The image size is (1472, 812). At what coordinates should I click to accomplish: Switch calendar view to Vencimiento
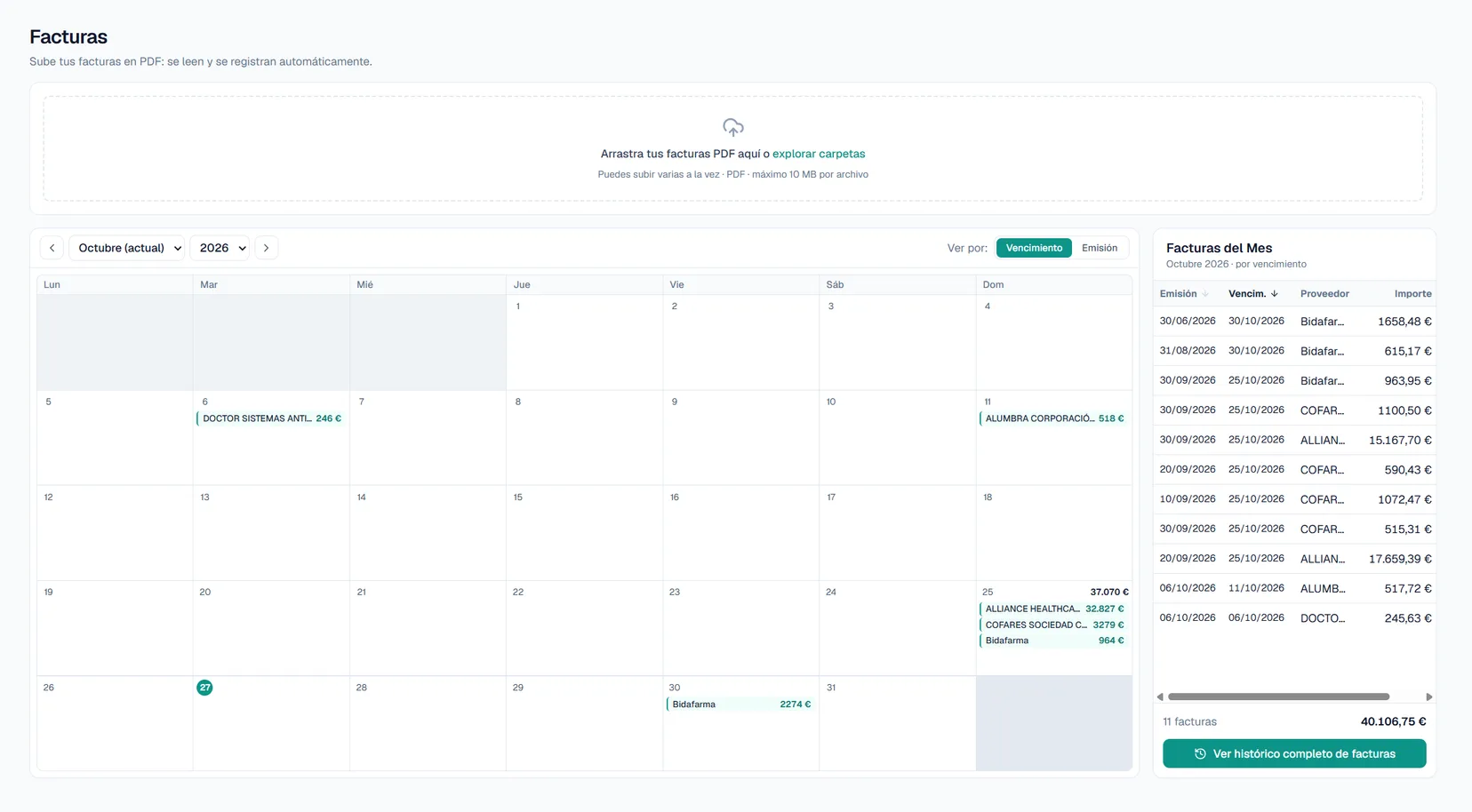click(x=1034, y=248)
